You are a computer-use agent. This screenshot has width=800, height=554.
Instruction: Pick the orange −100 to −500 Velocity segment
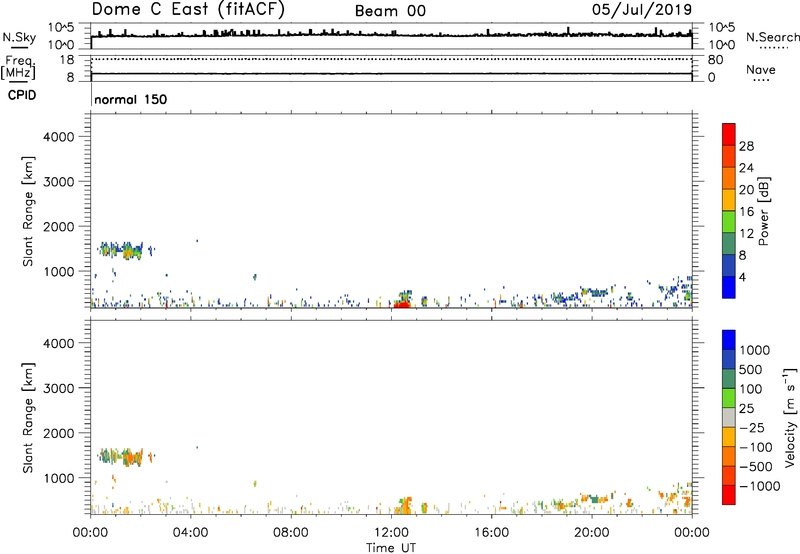[x=729, y=456]
